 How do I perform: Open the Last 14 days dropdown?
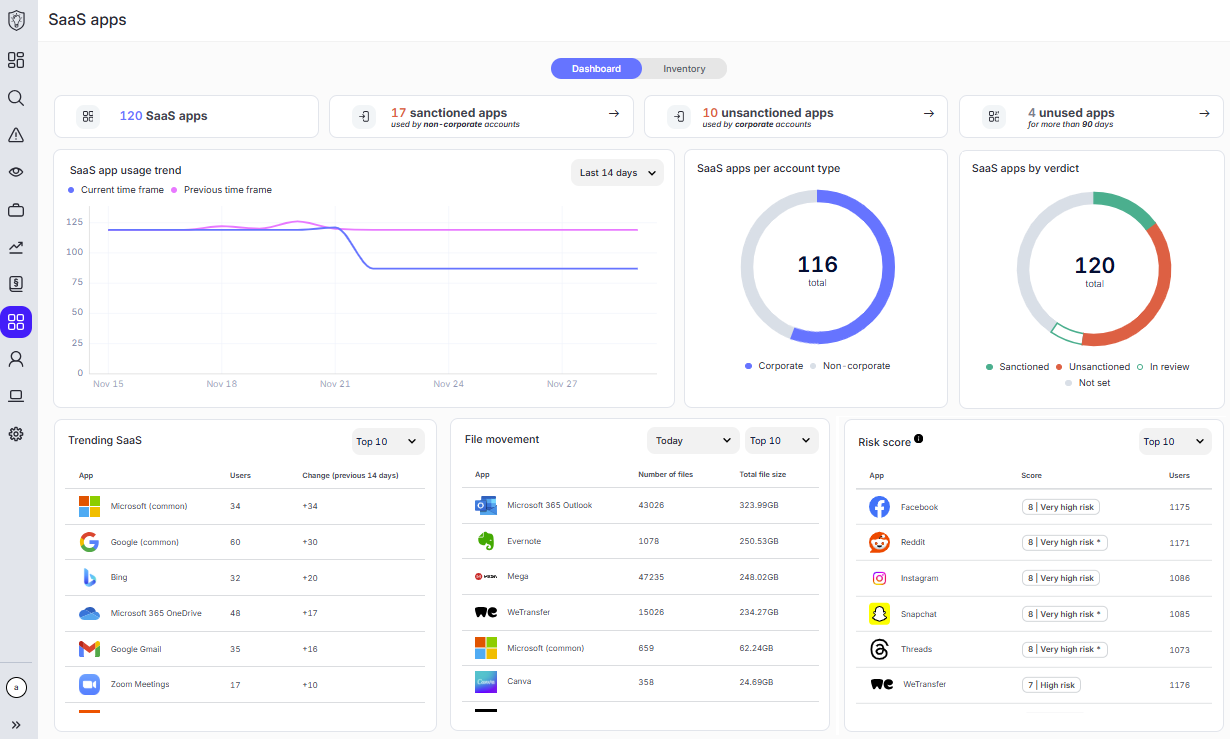click(x=617, y=173)
